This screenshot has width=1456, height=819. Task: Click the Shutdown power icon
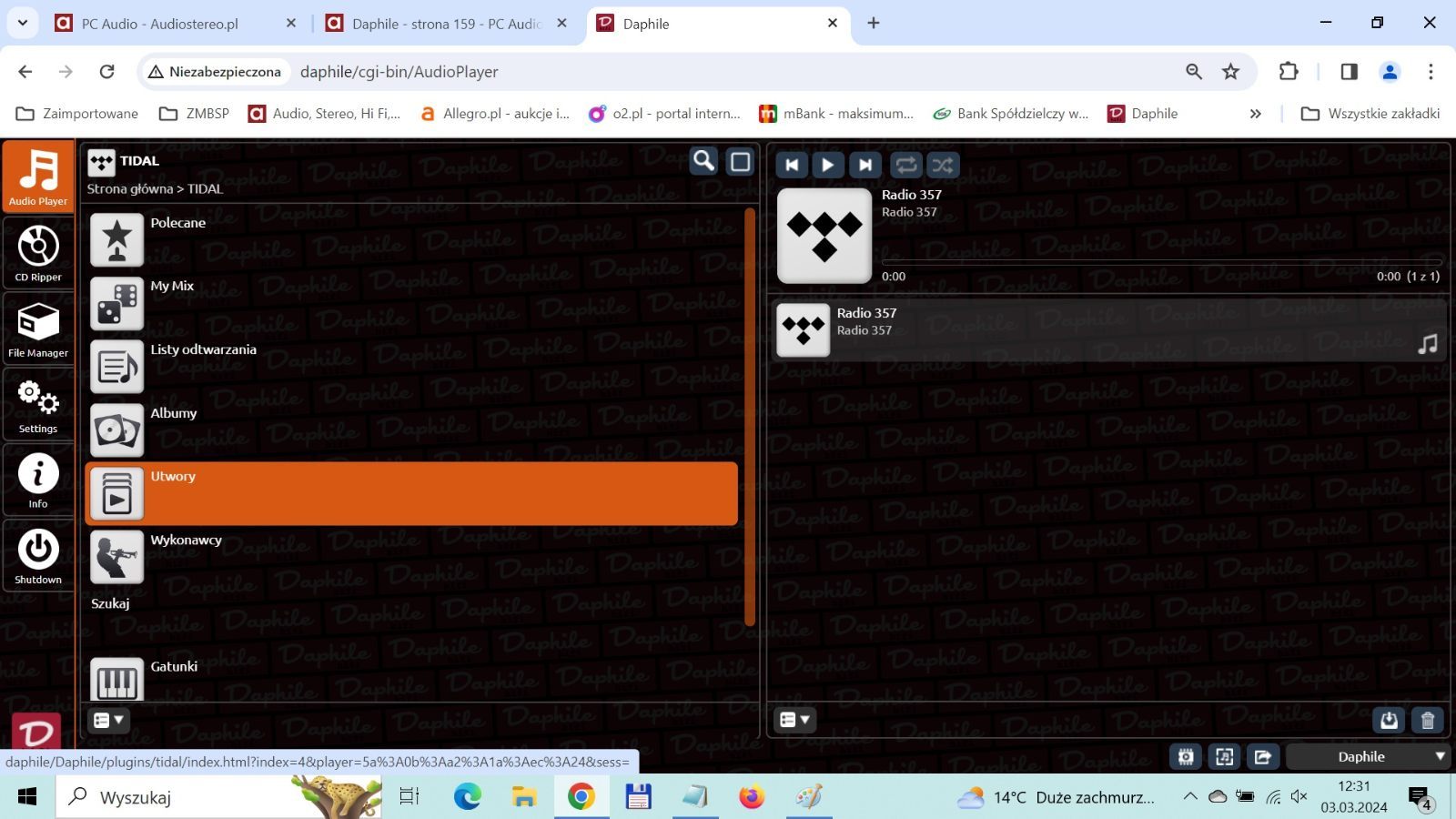[38, 550]
